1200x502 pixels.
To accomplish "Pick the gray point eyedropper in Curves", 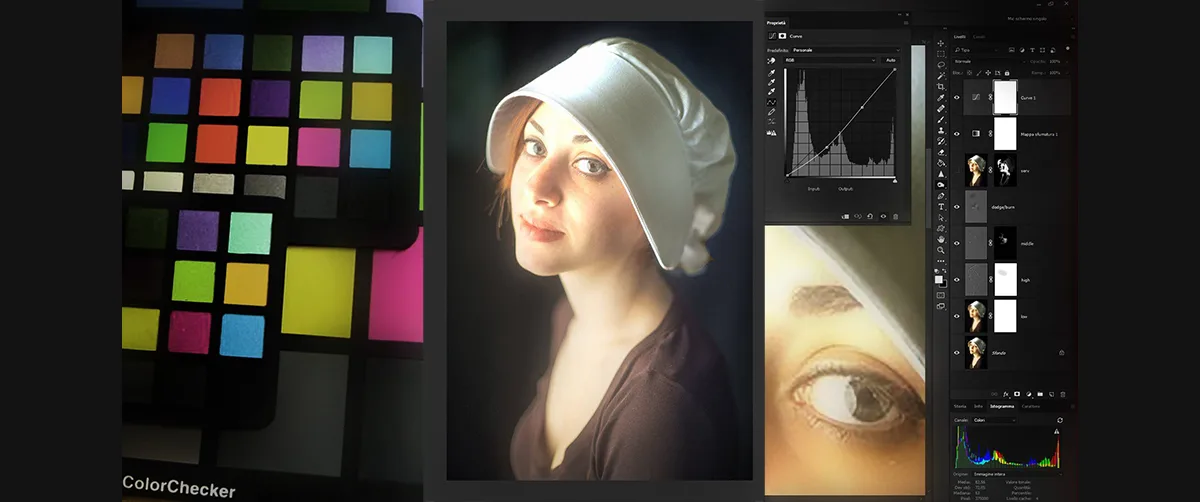I will pos(771,82).
